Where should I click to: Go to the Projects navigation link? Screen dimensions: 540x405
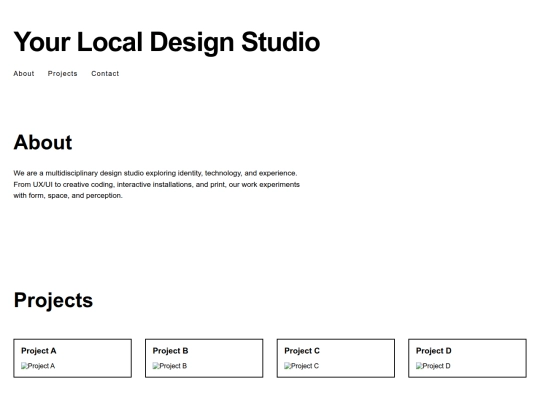[x=62, y=73]
